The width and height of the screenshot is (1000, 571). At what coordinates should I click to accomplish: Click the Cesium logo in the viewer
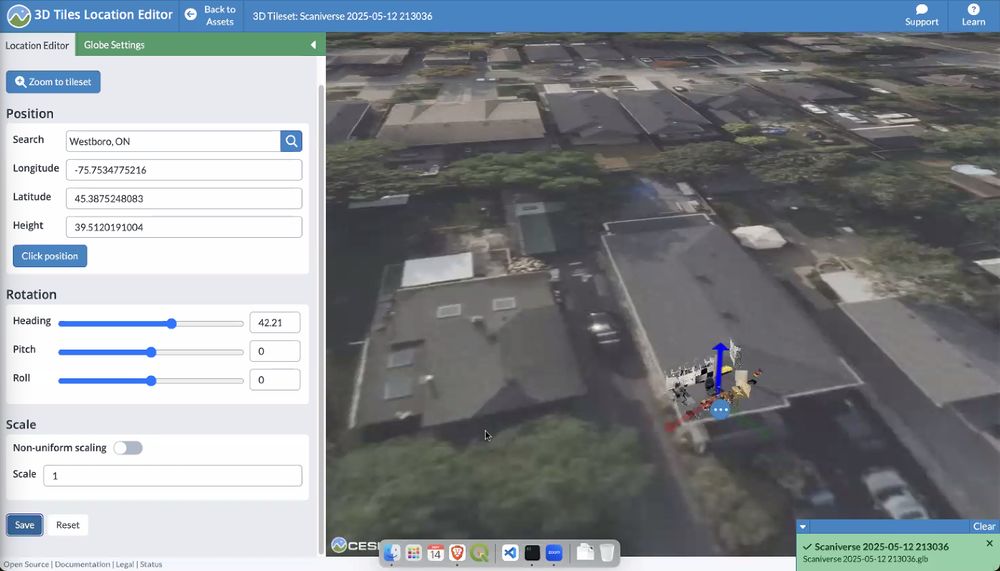(x=355, y=545)
